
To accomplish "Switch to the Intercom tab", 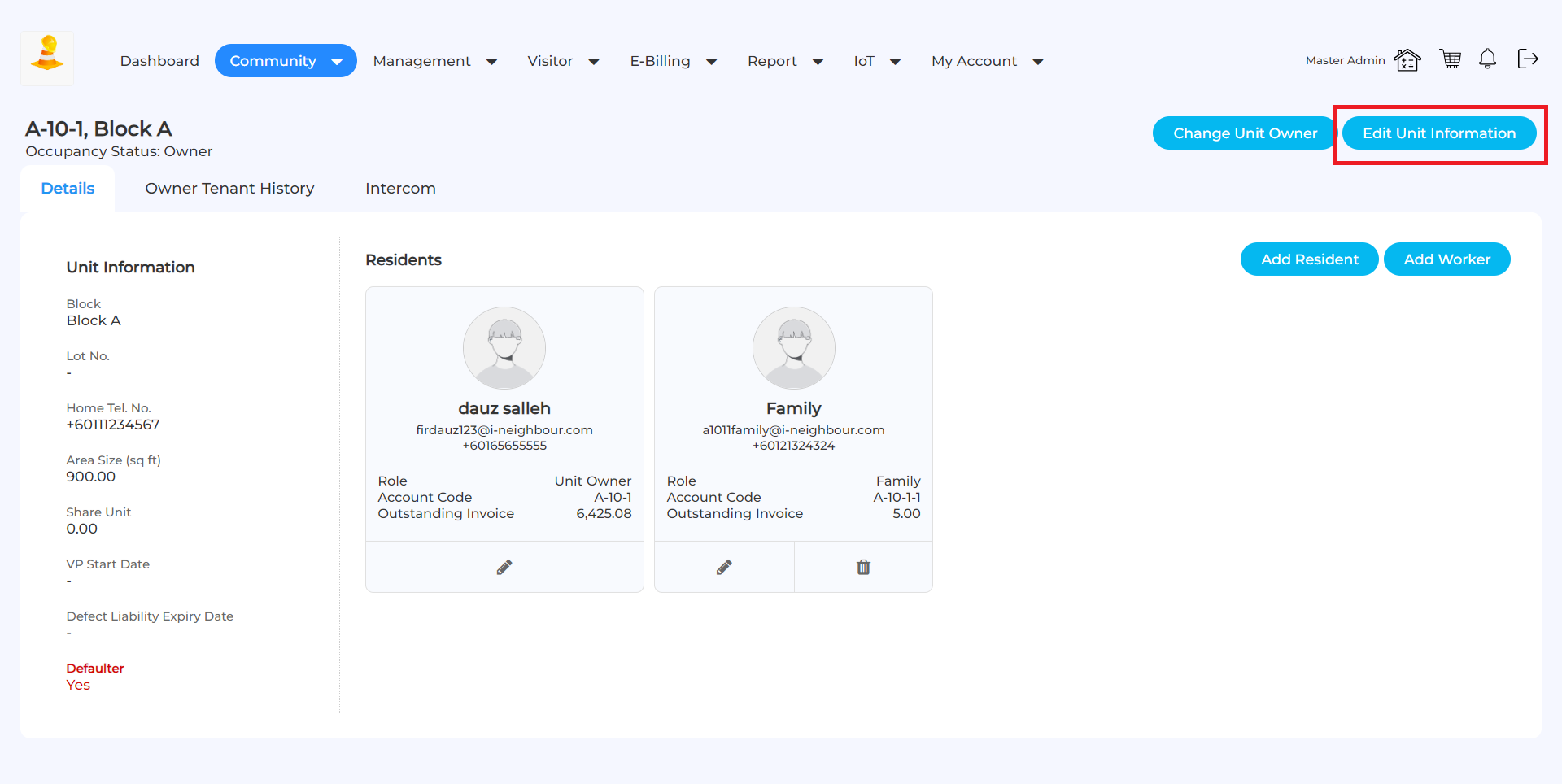I will [x=400, y=189].
